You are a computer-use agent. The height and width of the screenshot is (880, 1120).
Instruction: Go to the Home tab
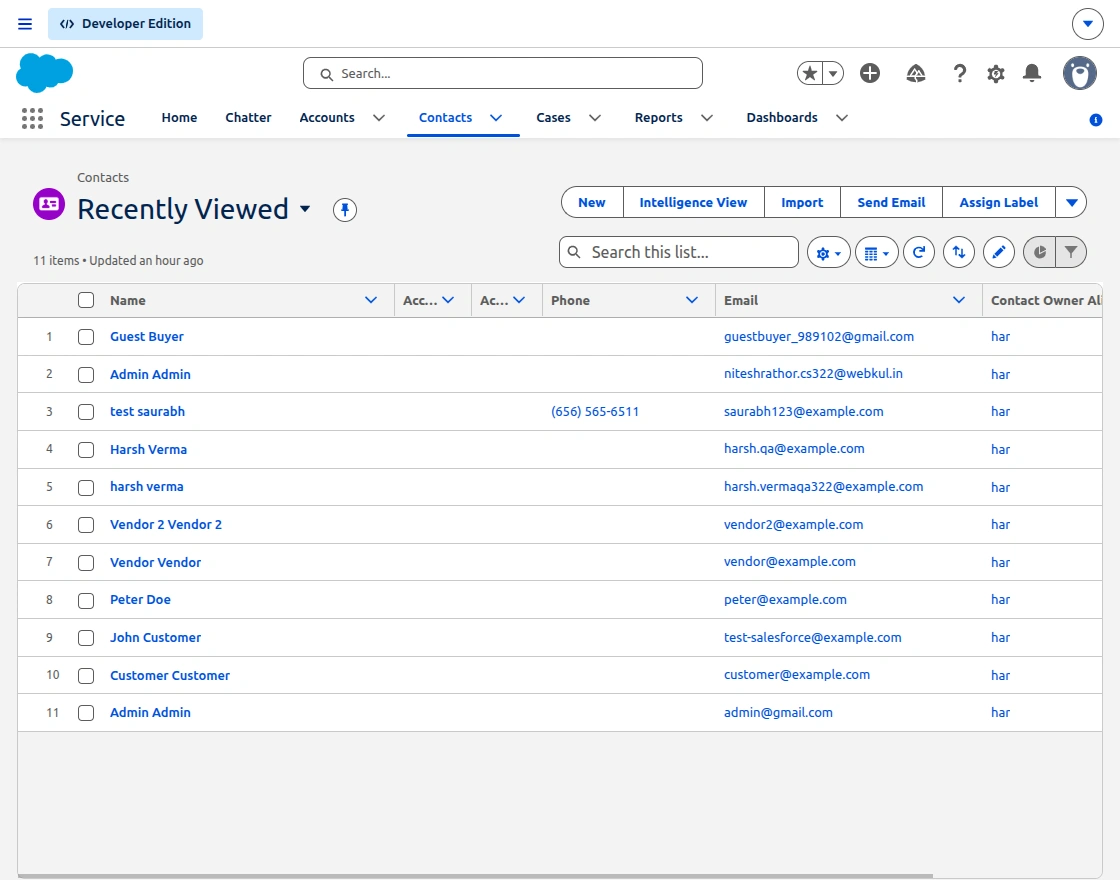tap(179, 118)
